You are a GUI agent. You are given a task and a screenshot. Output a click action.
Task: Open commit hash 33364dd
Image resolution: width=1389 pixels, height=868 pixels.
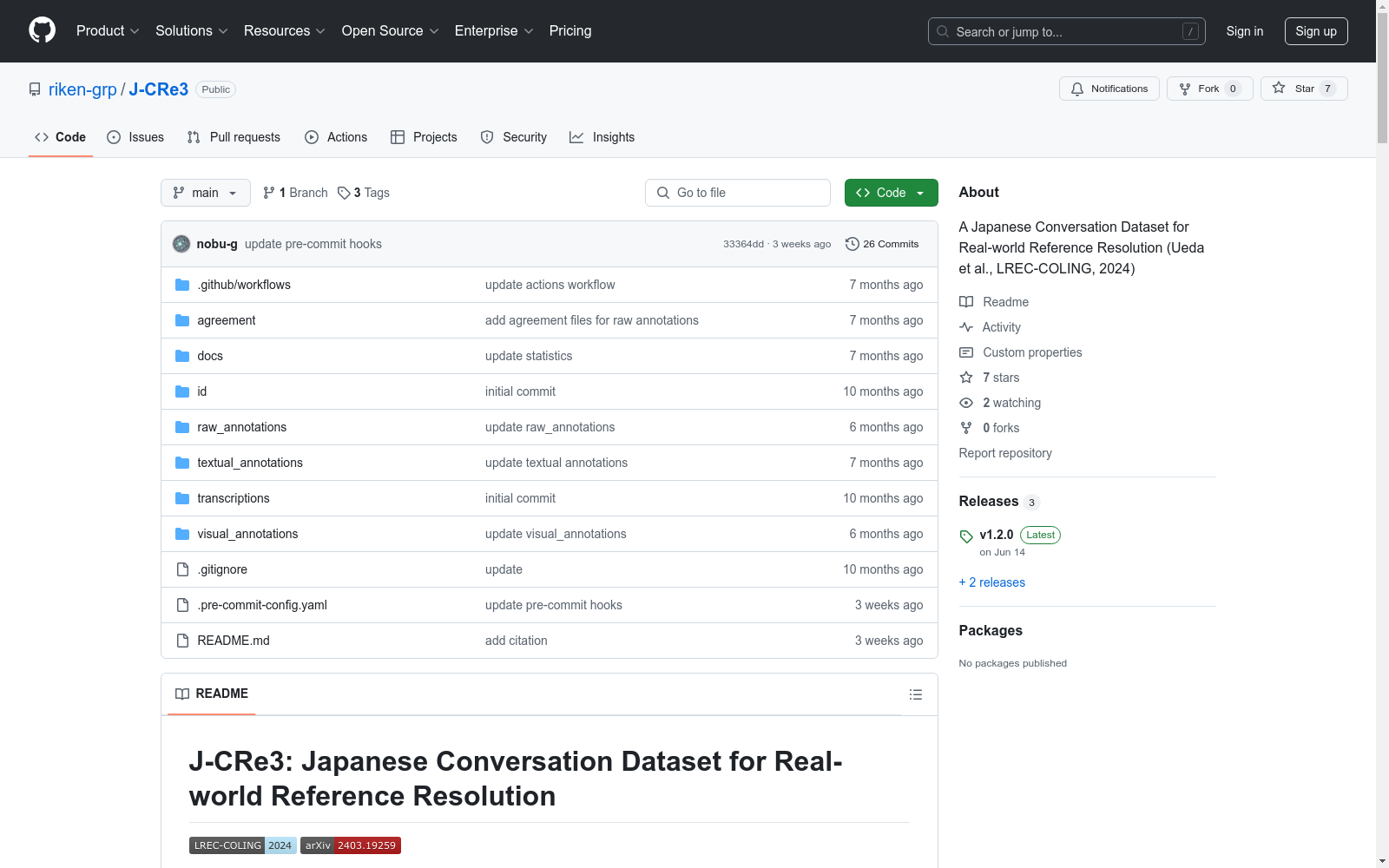pos(743,244)
